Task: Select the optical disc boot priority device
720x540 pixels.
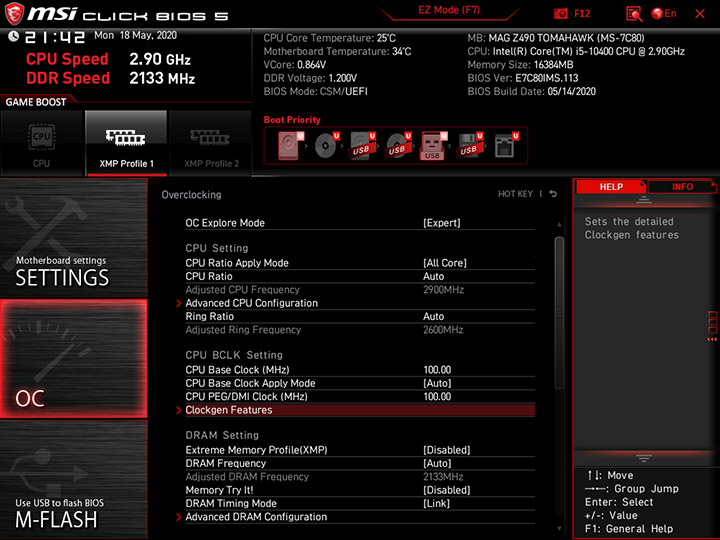Action: click(x=327, y=146)
